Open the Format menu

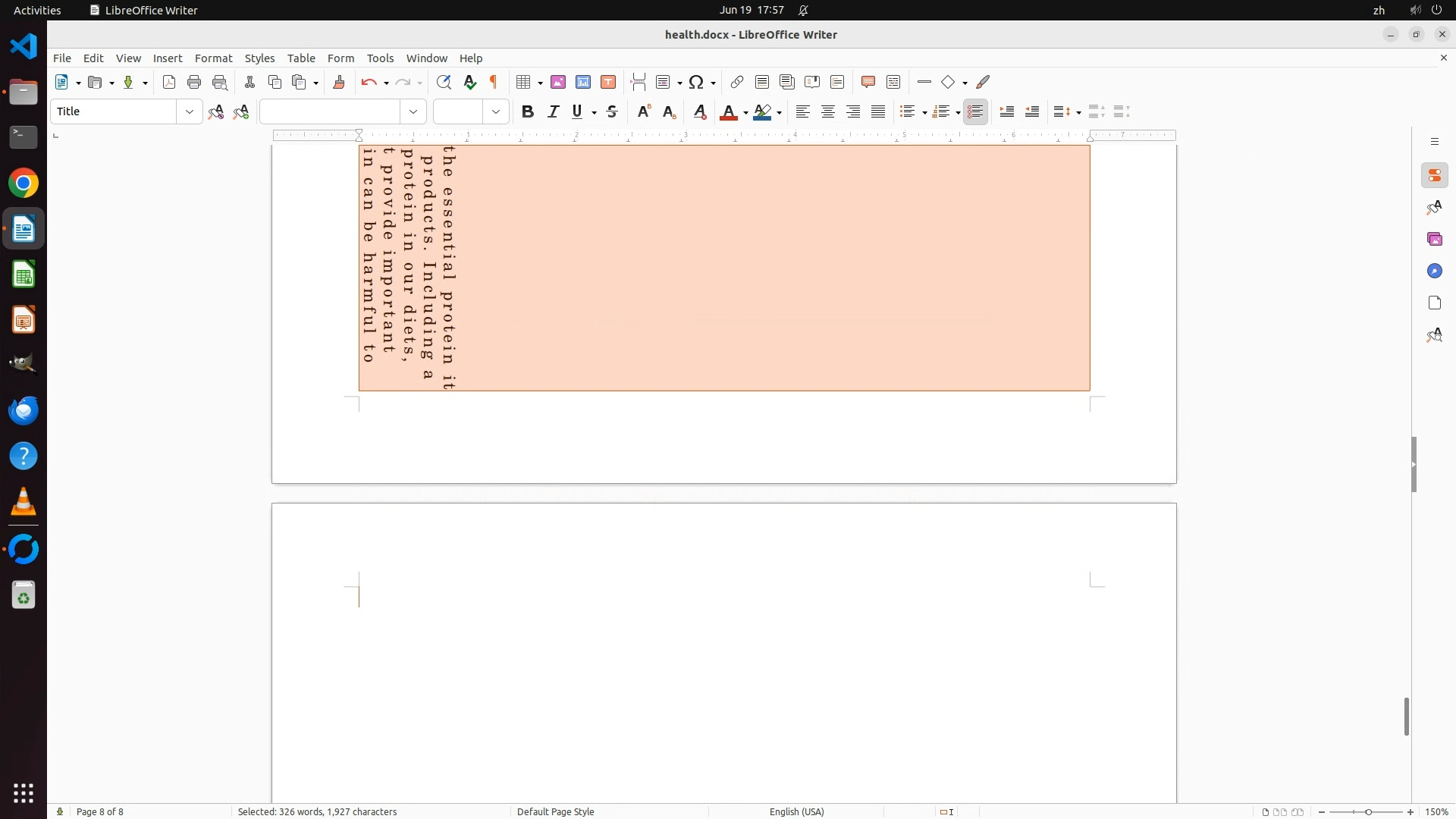[213, 58]
